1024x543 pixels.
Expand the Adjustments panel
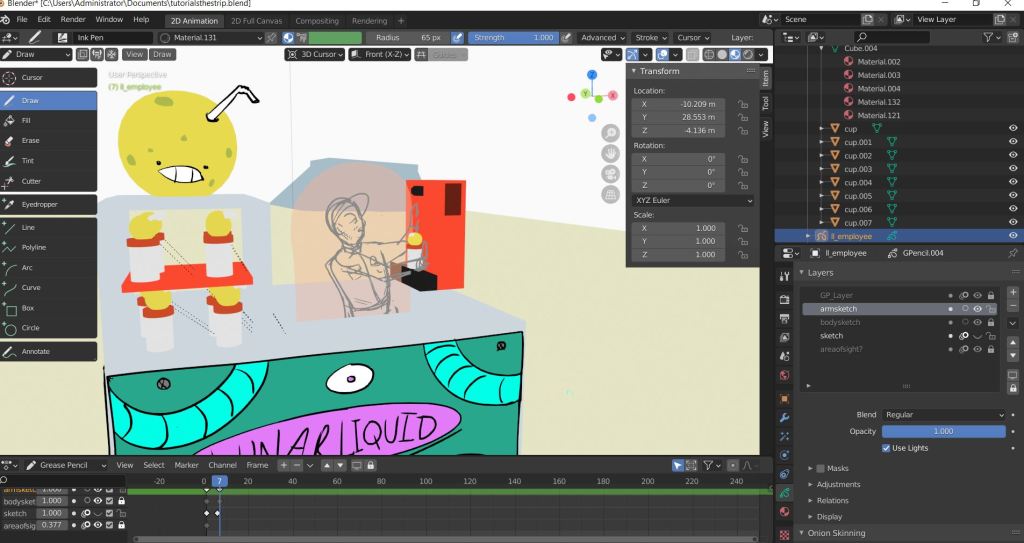click(x=838, y=485)
